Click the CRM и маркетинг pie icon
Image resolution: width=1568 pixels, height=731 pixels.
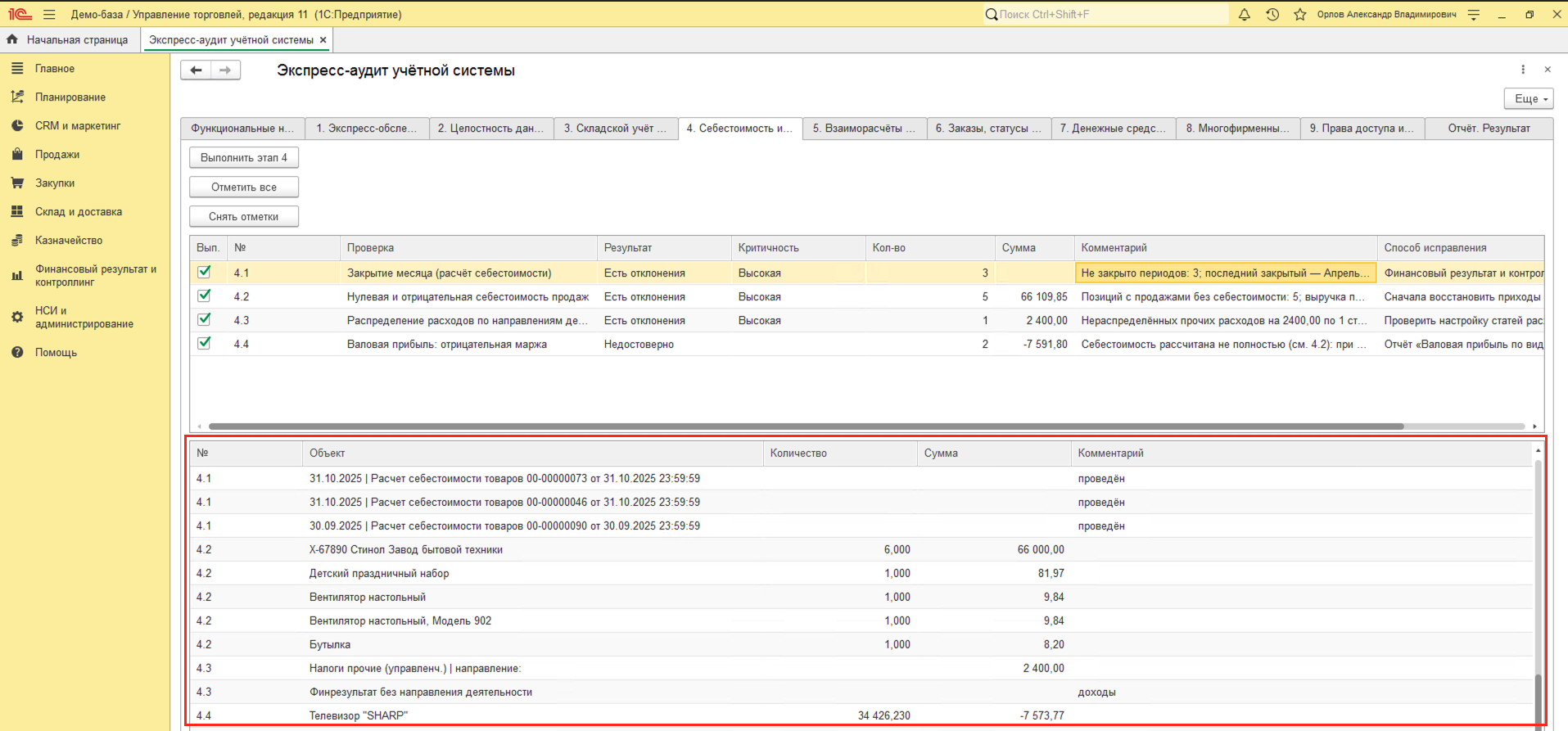(x=17, y=126)
